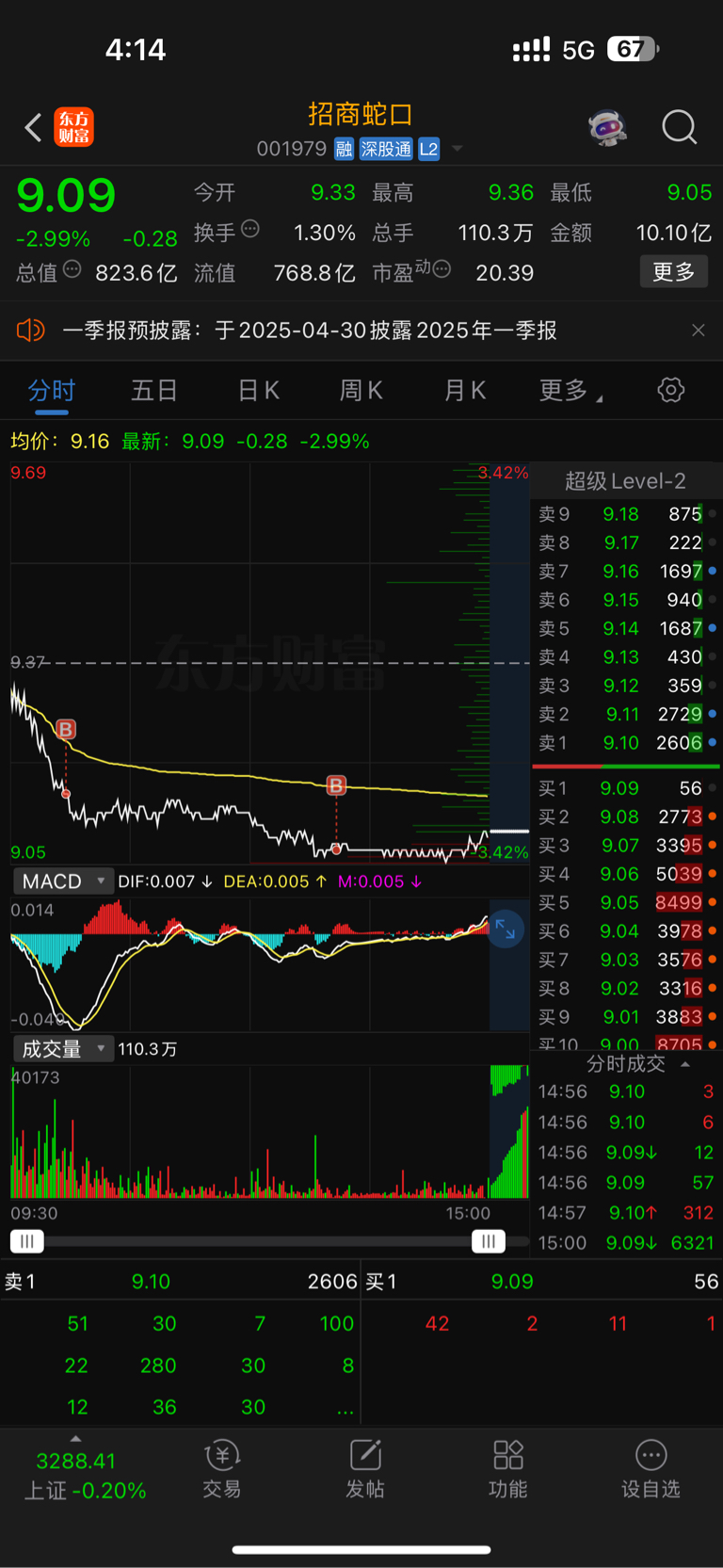Select the 卖7 row at 9.16
The height and width of the screenshot is (1568, 723).
627,571
